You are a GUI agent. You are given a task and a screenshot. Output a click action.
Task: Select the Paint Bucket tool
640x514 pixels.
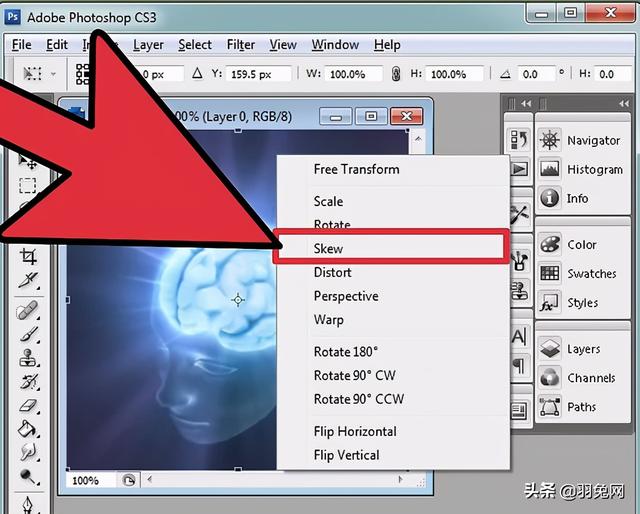[x=28, y=429]
